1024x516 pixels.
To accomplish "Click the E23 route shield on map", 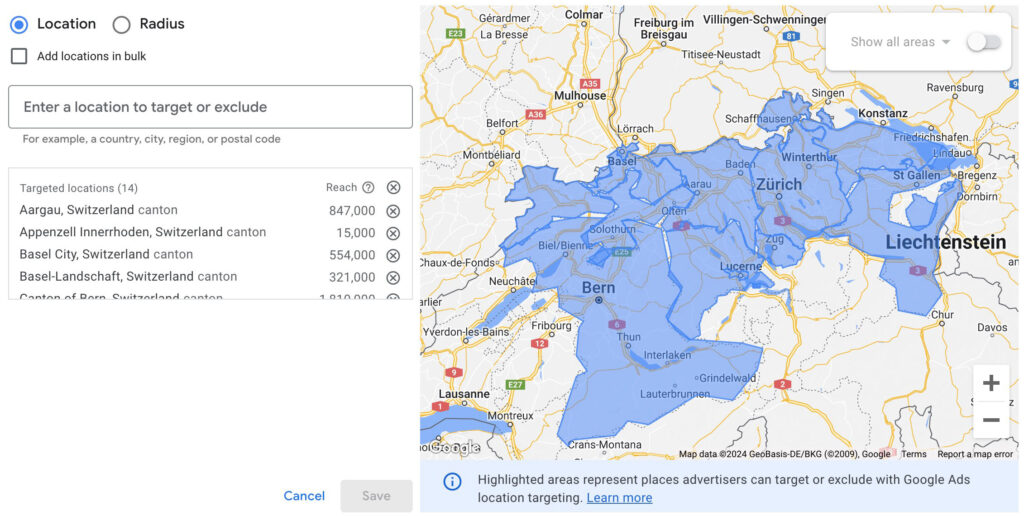I will [x=455, y=33].
